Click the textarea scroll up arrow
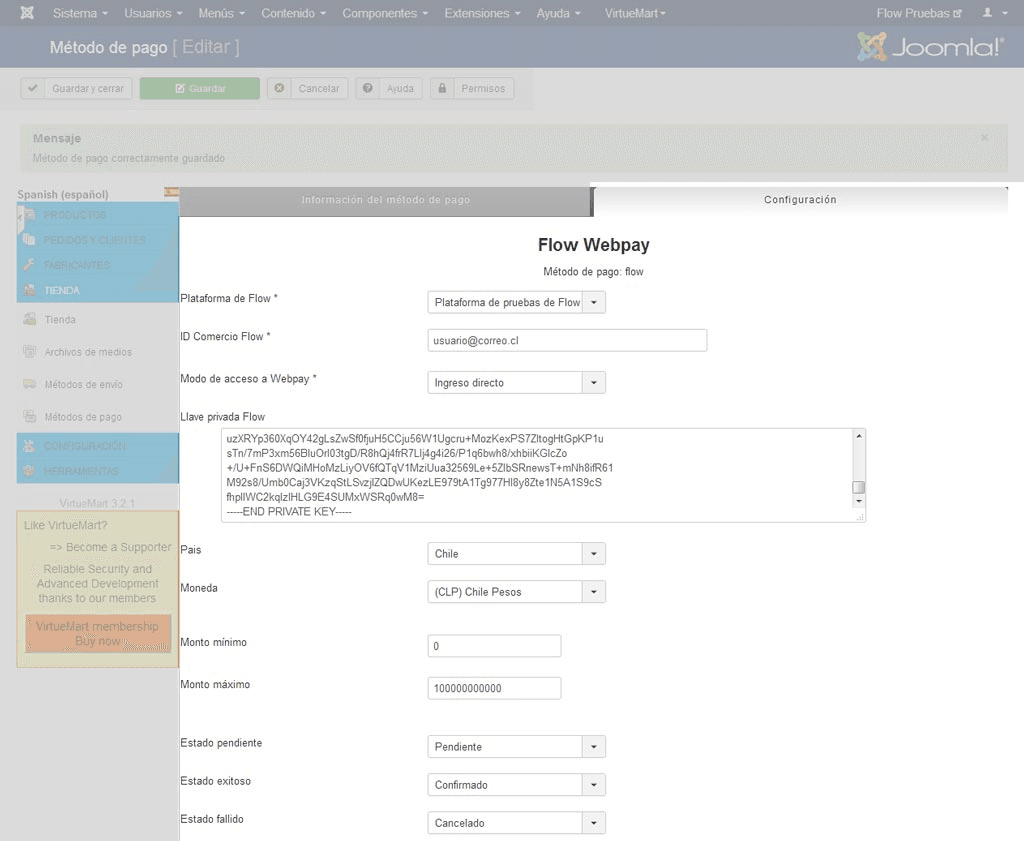Viewport: 1024px width, 841px height. [x=859, y=436]
